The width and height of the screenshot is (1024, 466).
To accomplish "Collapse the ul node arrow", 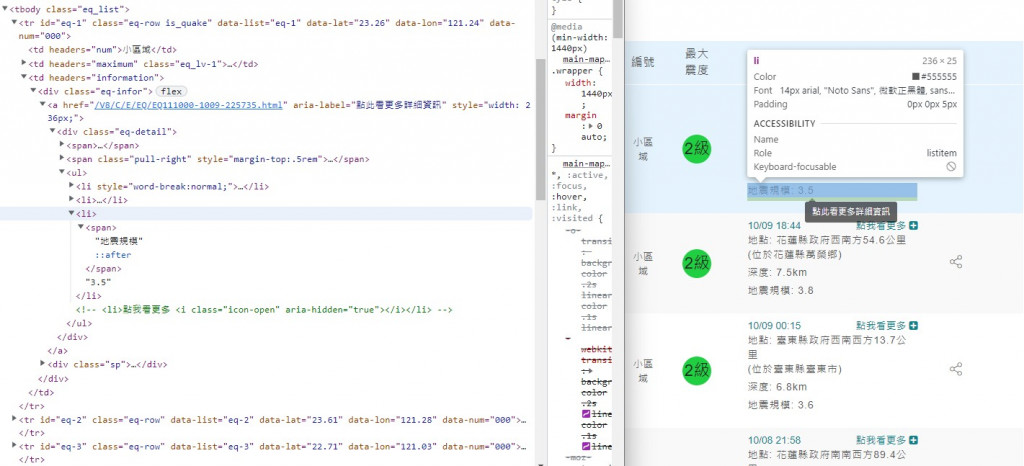I will click(61, 173).
